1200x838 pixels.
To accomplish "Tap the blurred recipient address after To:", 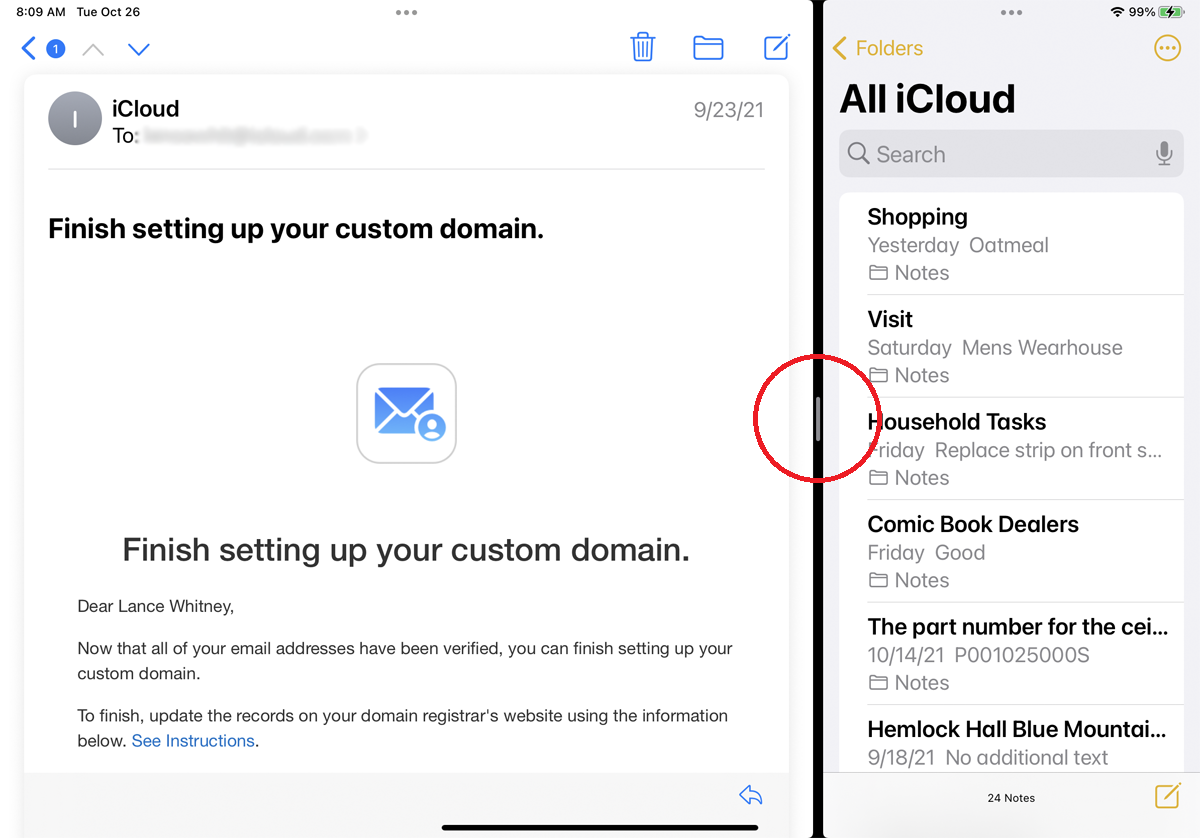I will [249, 136].
